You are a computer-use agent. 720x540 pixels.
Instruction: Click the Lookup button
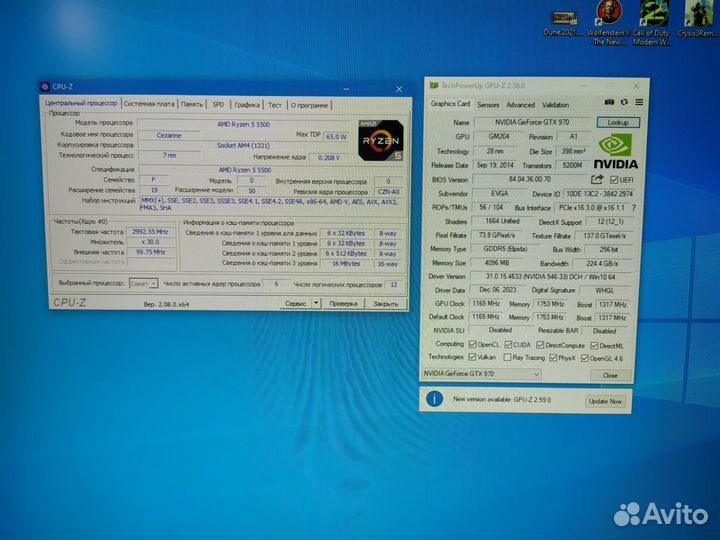click(x=618, y=123)
